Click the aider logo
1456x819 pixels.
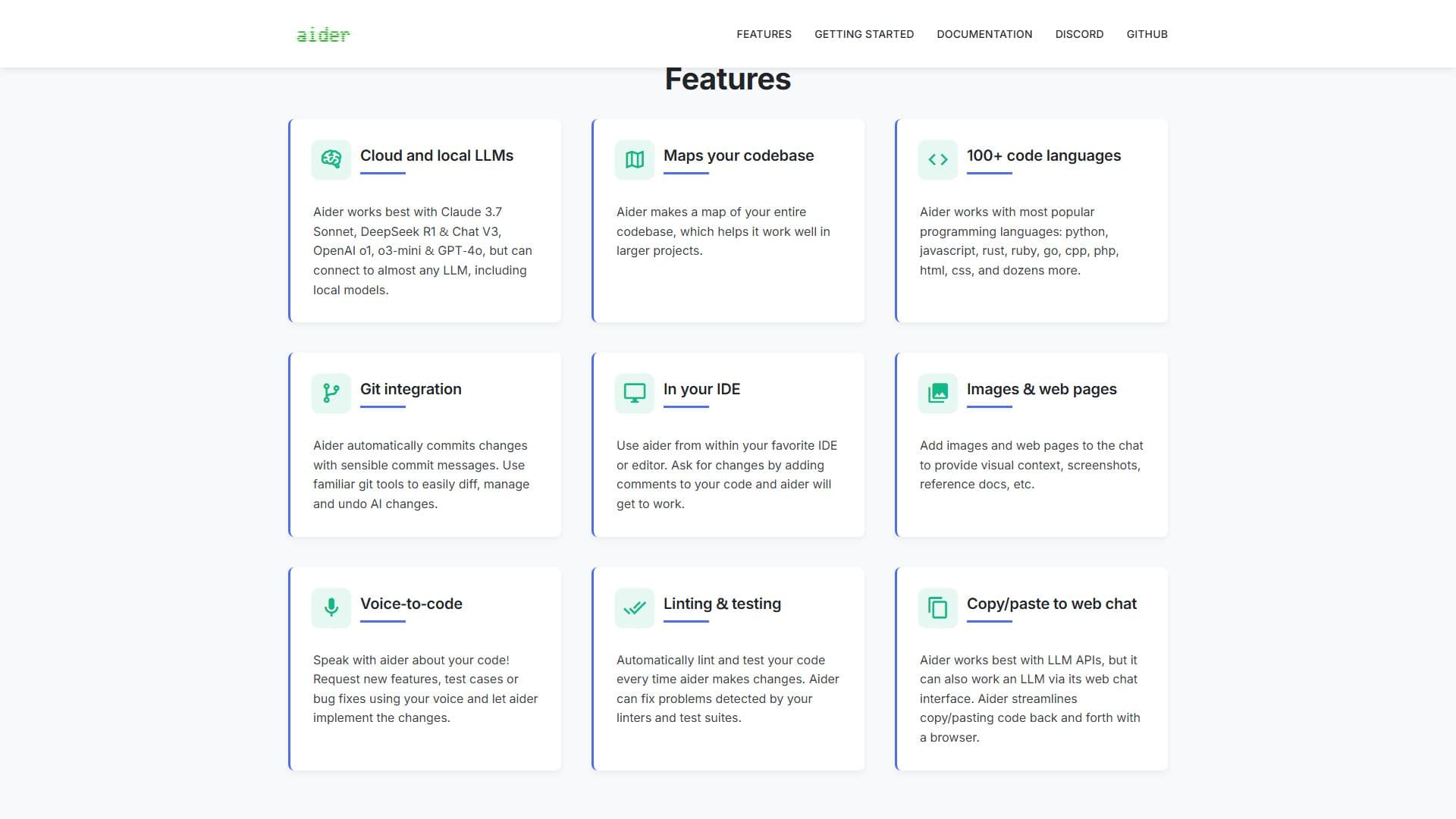tap(323, 34)
